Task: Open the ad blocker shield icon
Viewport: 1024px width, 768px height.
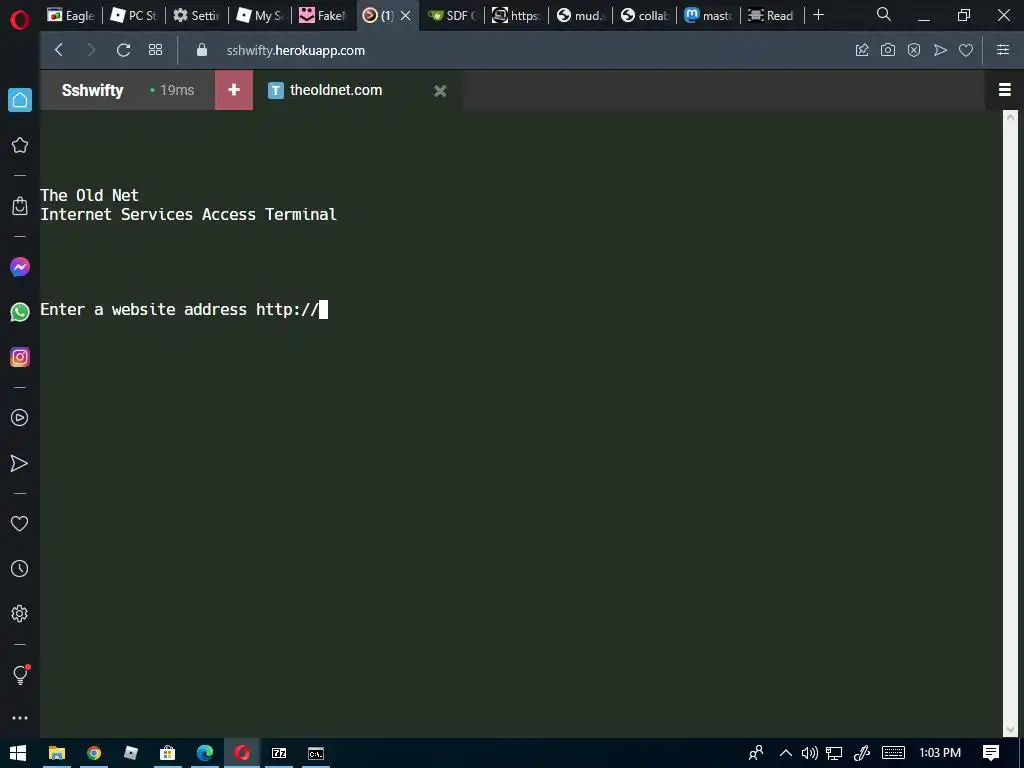Action: [x=914, y=50]
